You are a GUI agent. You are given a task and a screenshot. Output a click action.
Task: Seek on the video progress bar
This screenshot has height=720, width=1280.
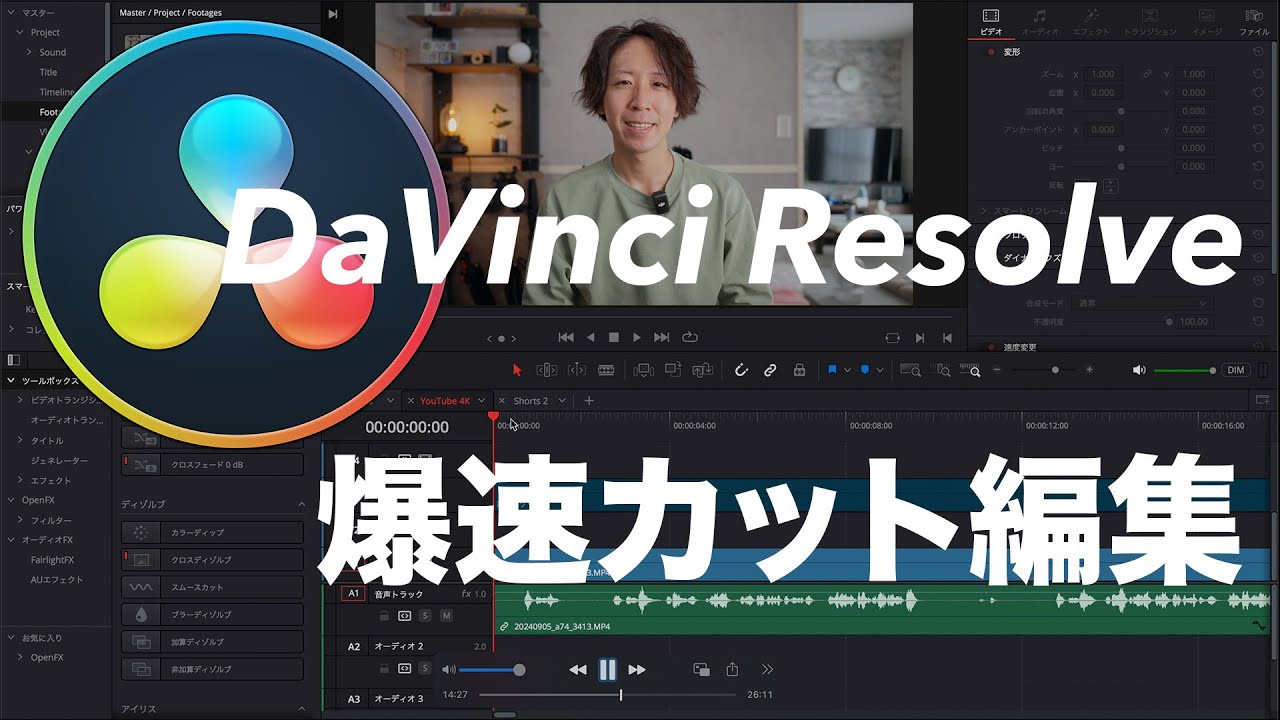click(607, 695)
